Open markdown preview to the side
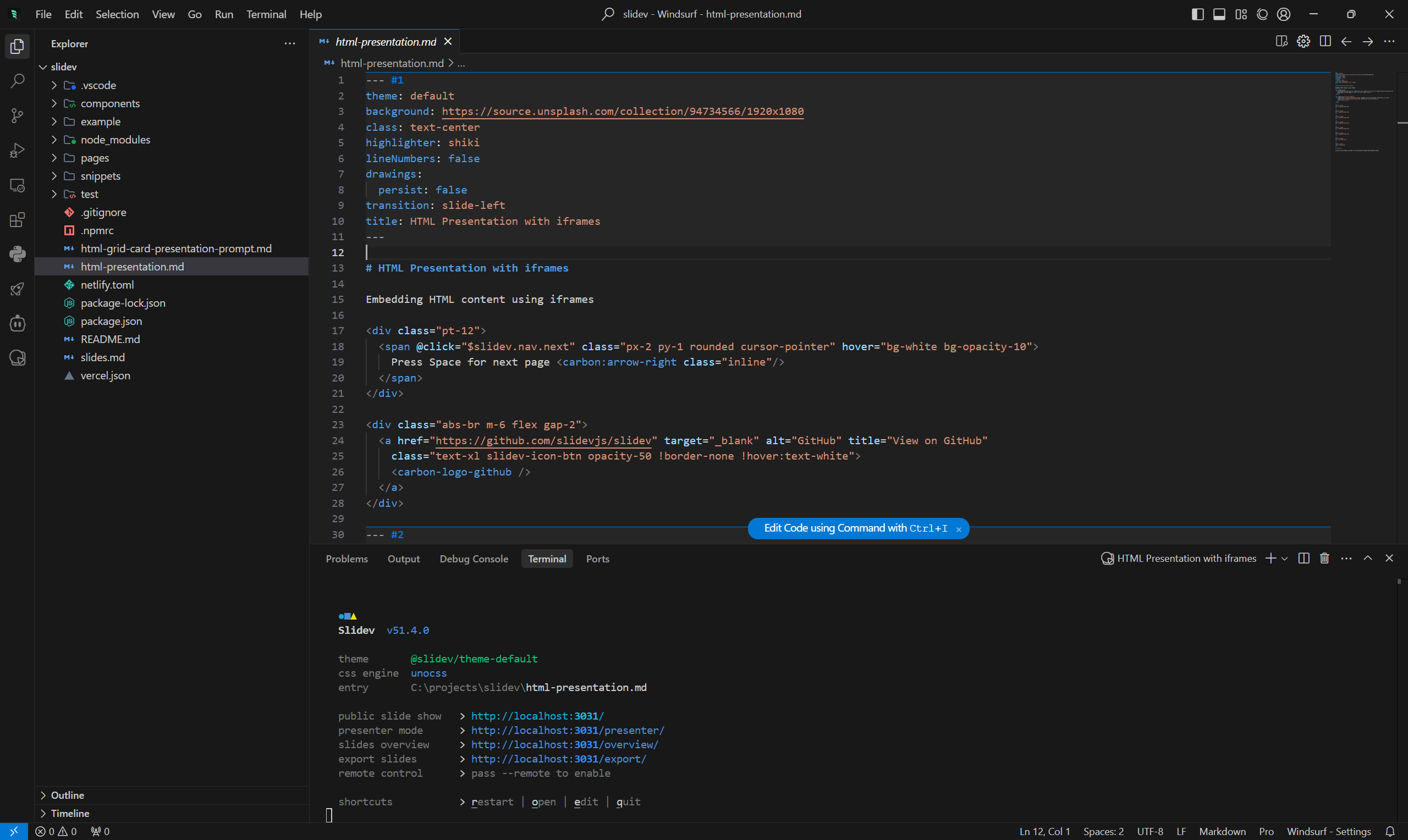1408x840 pixels. point(1281,41)
